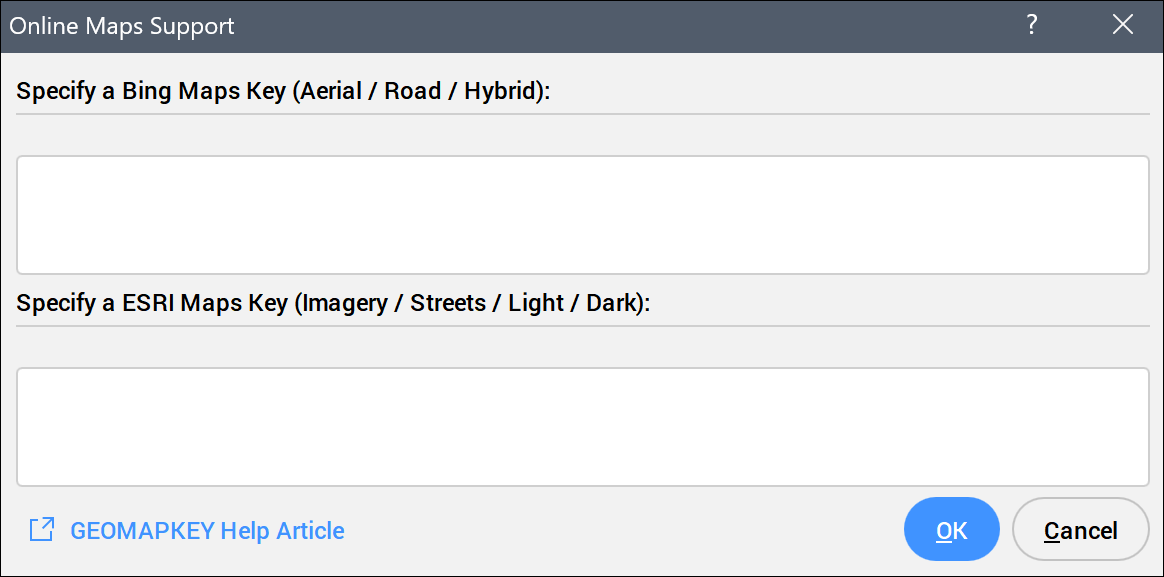Viewport: 1164px width, 577px height.
Task: Confirm entered map keys with OK
Action: tap(951, 530)
